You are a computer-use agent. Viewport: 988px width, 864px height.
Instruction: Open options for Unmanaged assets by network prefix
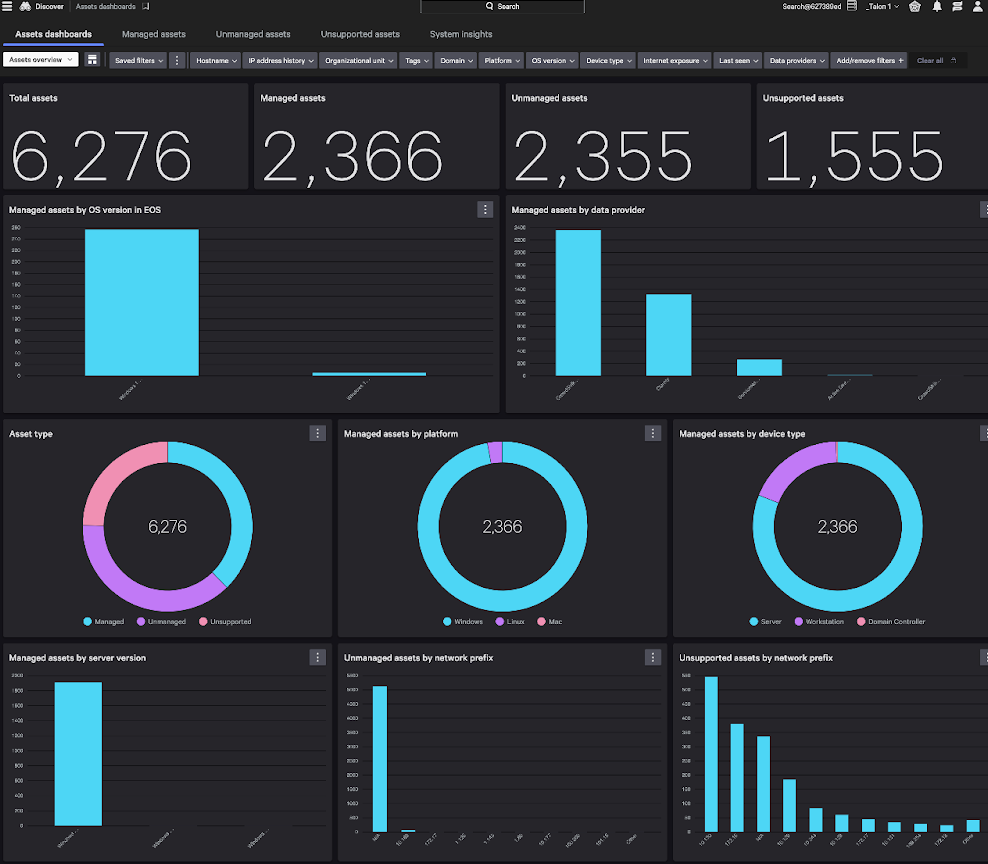click(x=653, y=657)
